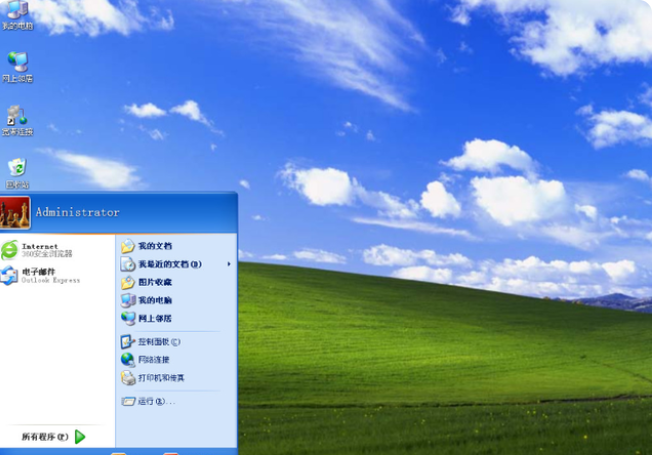Expand the 我最近的文档 submenu arrow
Screen dimensions: 652x455
[x=229, y=264]
